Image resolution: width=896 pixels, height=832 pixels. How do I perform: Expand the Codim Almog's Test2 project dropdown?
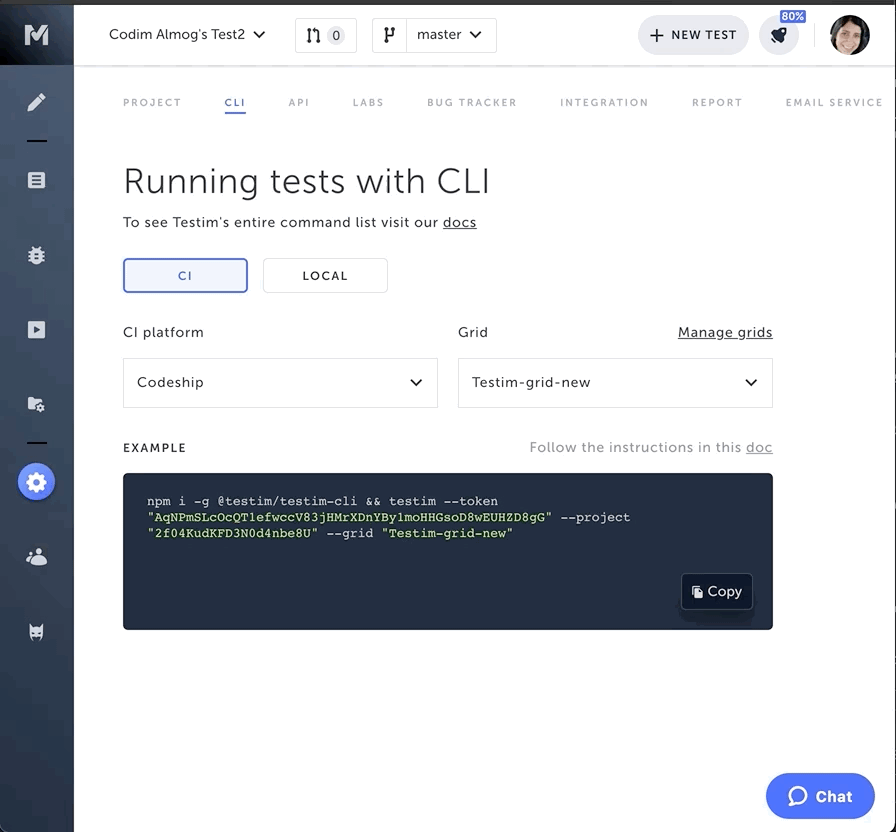coord(187,35)
